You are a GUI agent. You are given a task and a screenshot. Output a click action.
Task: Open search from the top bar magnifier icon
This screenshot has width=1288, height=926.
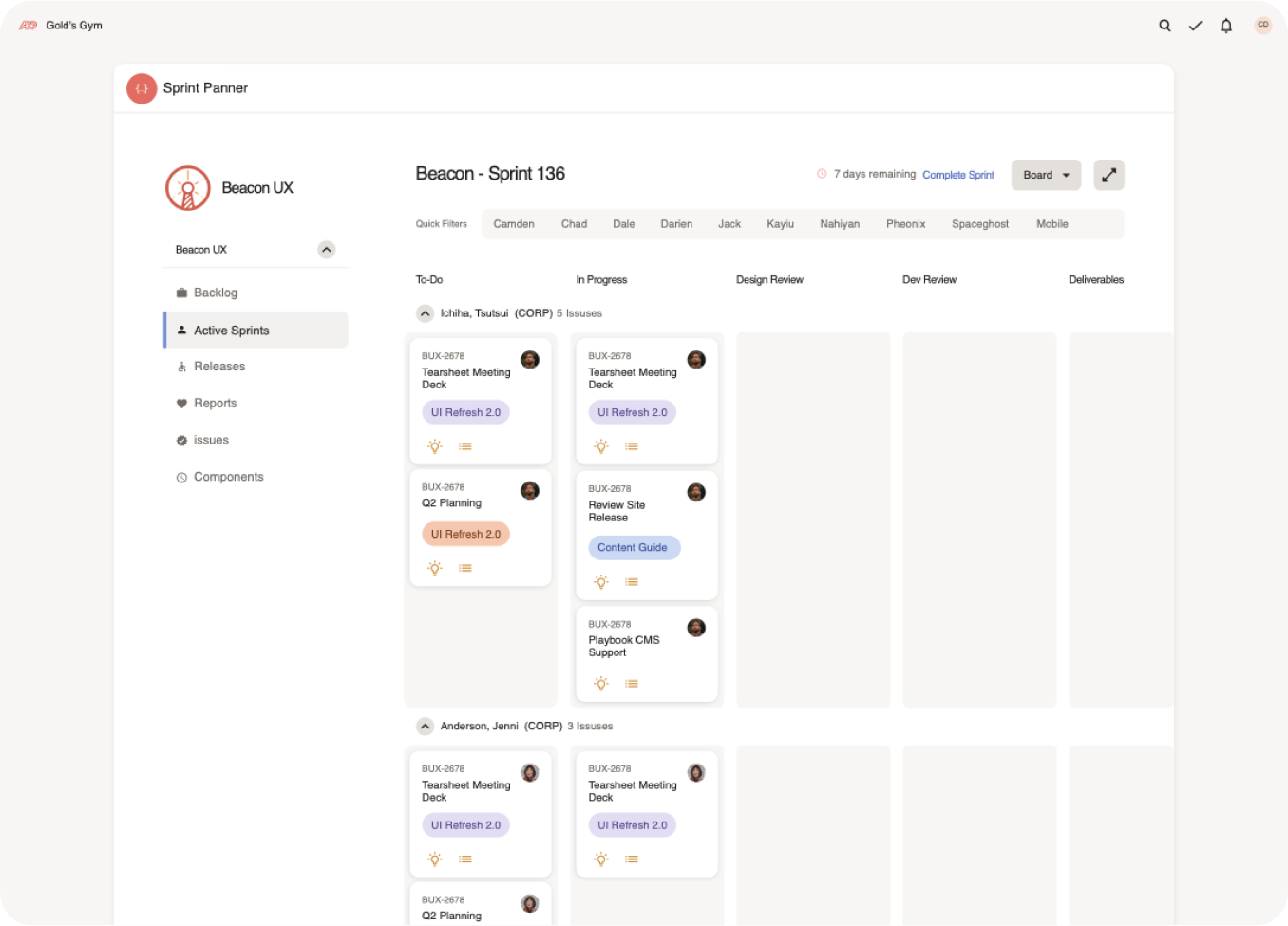[1165, 26]
